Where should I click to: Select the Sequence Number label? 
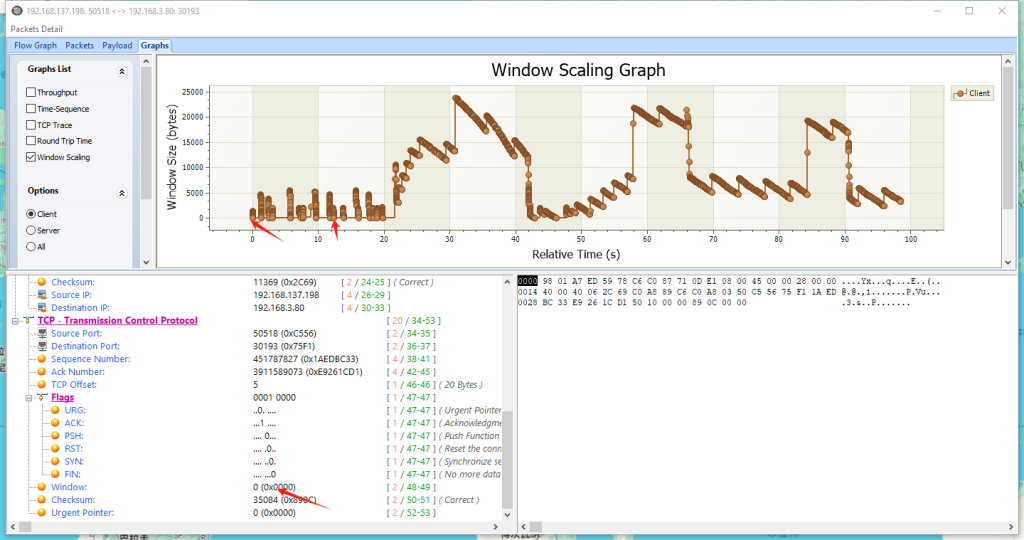click(x=91, y=359)
